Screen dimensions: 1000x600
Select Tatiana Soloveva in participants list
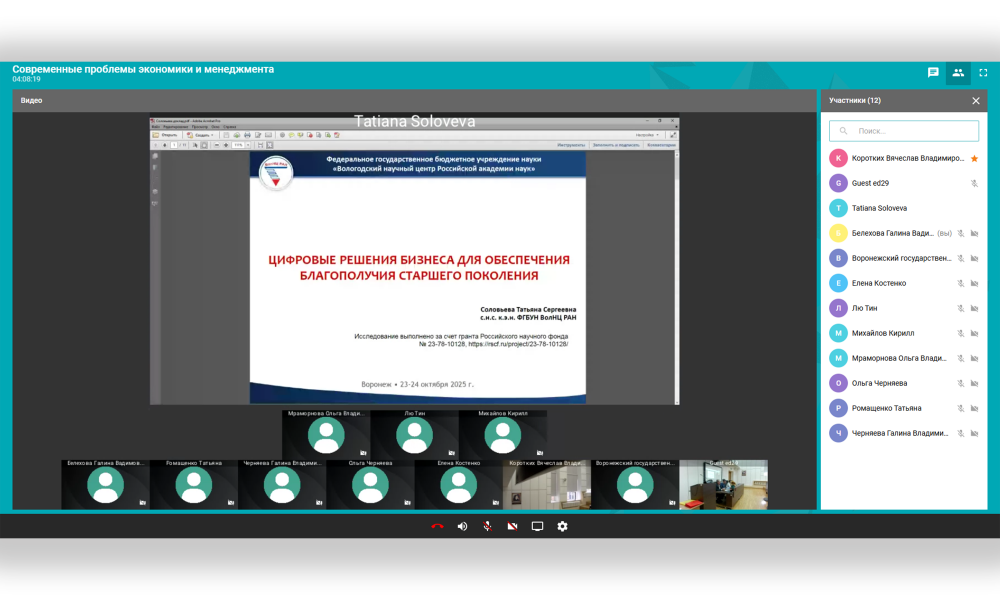coord(879,208)
